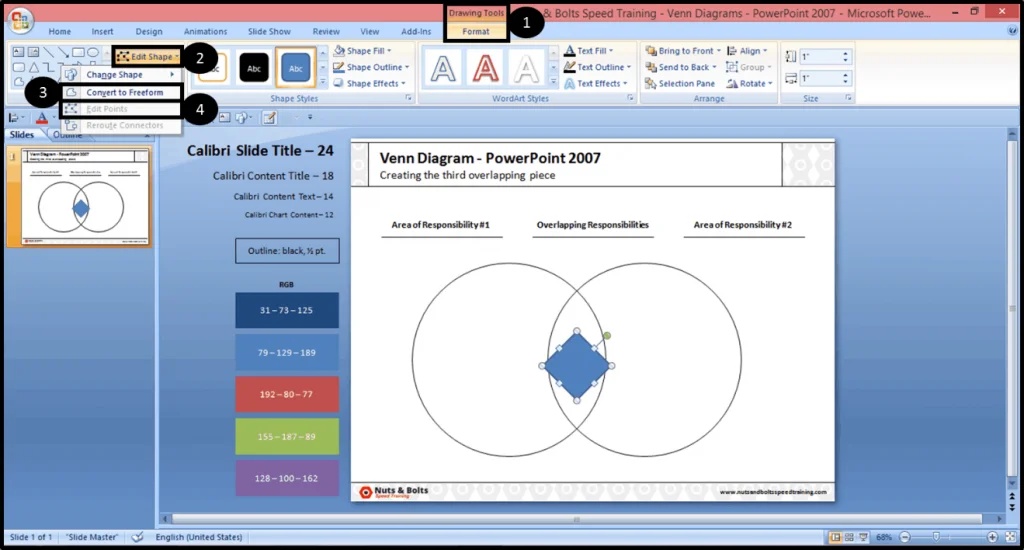Jump to previous slide using double-up arrow

pyautogui.click(x=1012, y=498)
